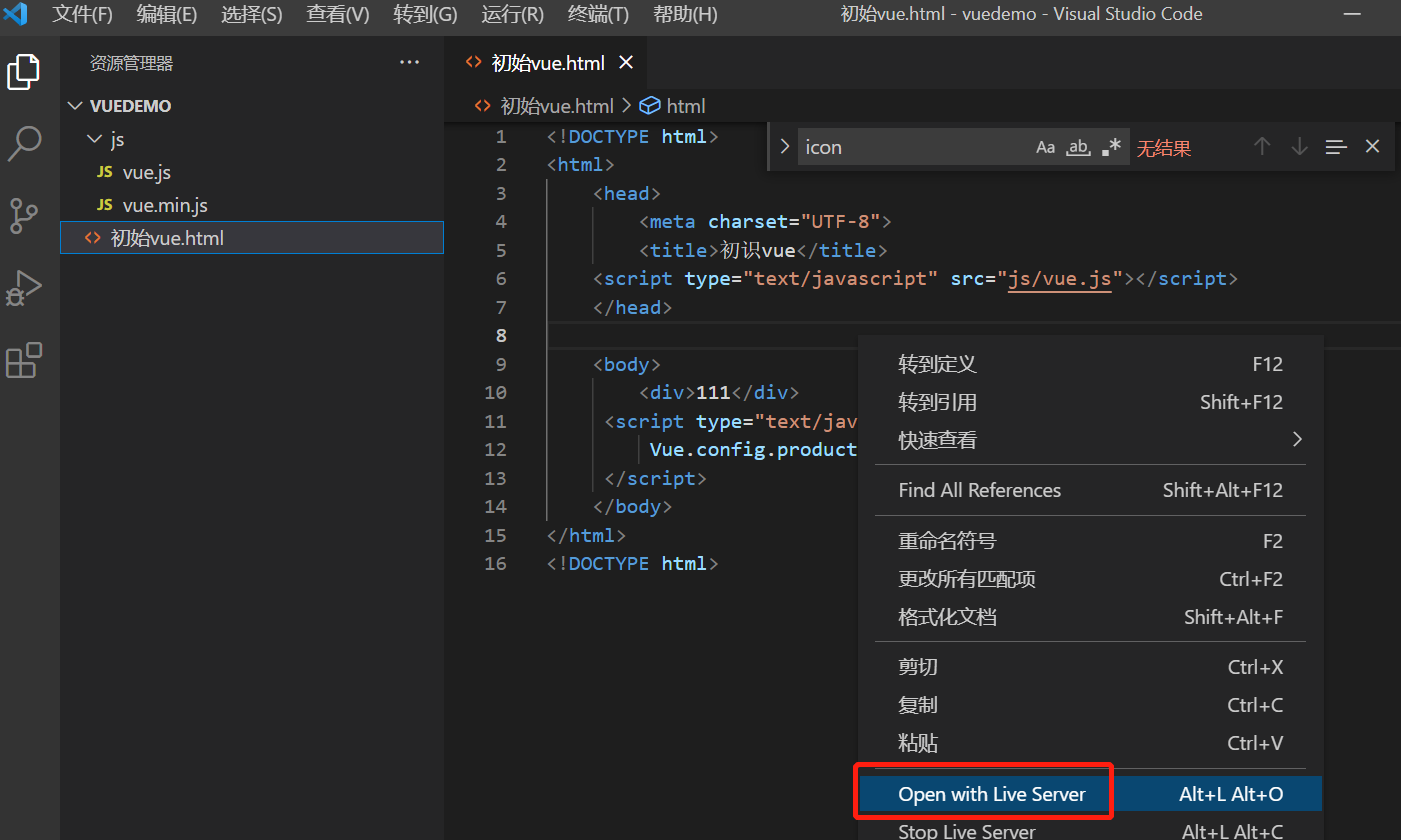This screenshot has height=840, width=1401.
Task: Open the 终端(T) menu
Action: [x=598, y=14]
